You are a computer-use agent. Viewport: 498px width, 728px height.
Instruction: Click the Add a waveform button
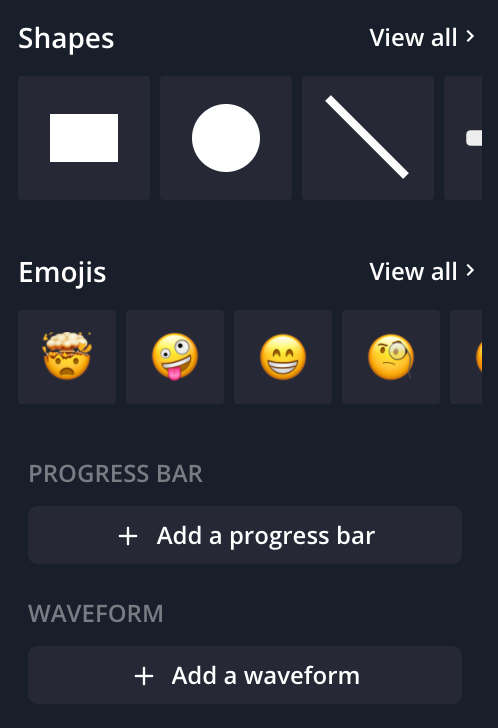(245, 675)
